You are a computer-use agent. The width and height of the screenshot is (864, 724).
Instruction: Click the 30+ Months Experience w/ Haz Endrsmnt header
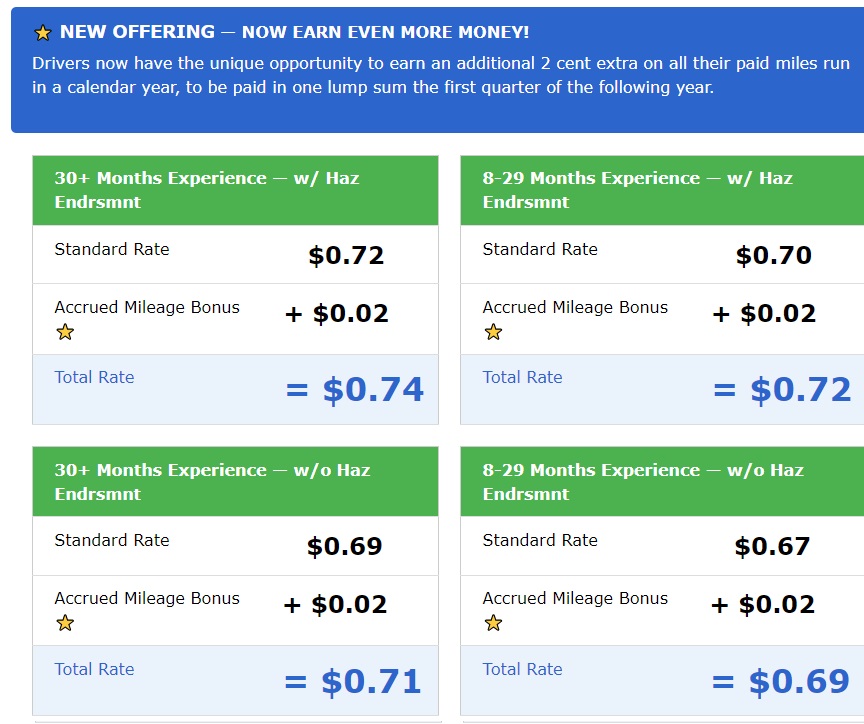pyautogui.click(x=235, y=190)
